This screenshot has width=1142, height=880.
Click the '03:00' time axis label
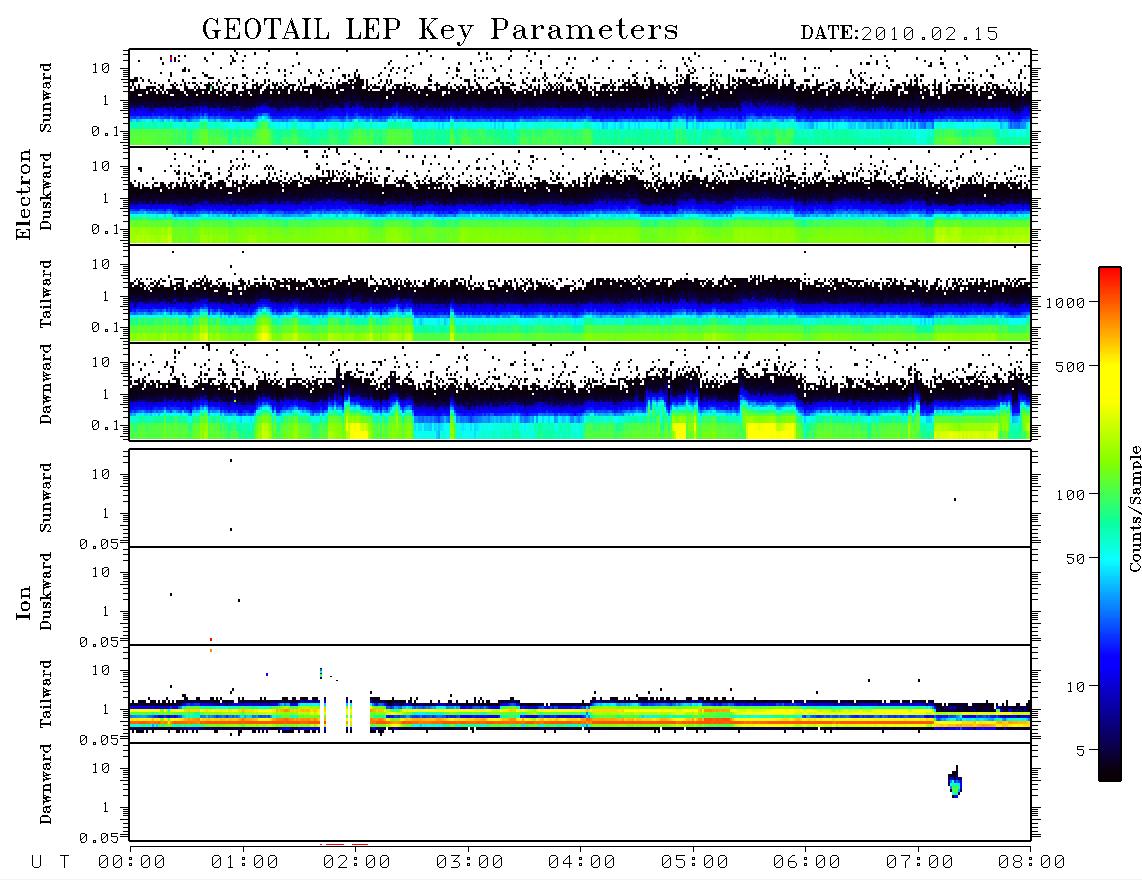tap(470, 862)
